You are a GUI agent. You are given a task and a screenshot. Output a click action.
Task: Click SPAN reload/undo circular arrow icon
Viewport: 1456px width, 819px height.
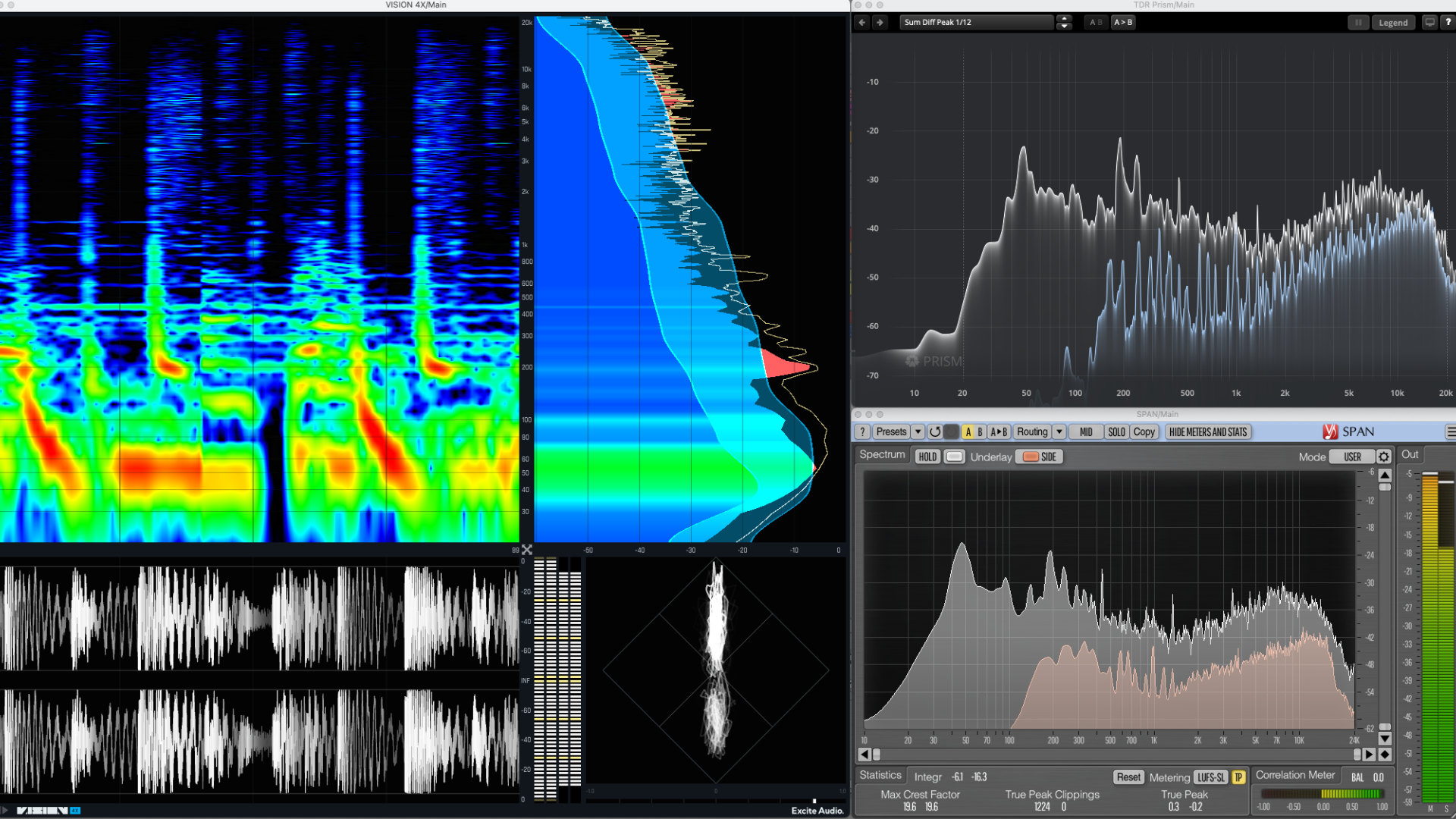click(x=935, y=432)
